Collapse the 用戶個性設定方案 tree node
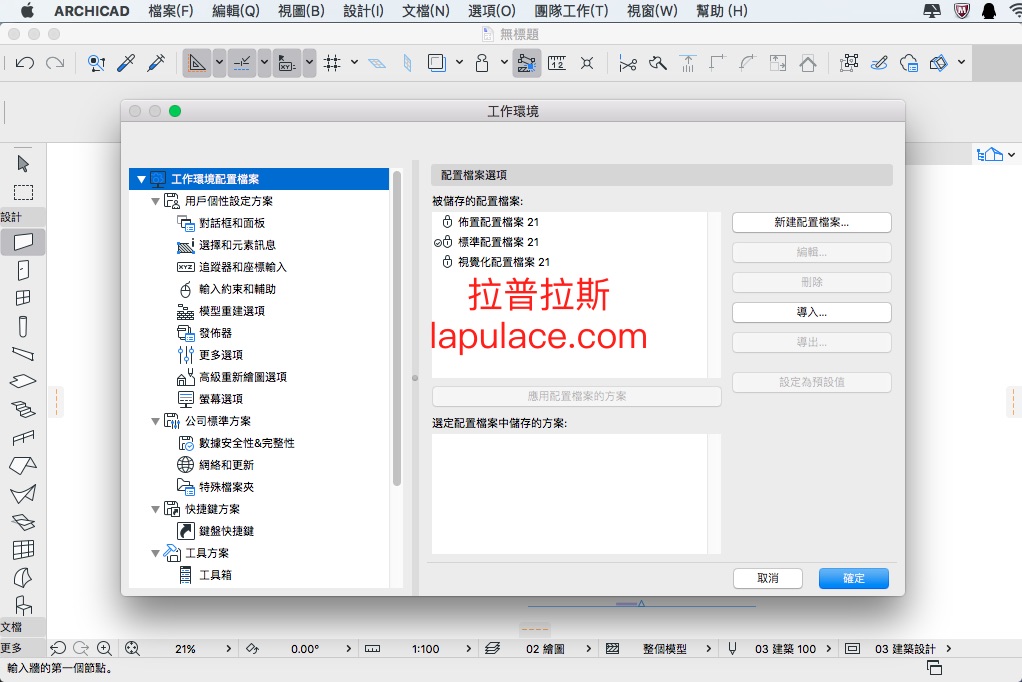The height and width of the screenshot is (682, 1022). coord(155,201)
